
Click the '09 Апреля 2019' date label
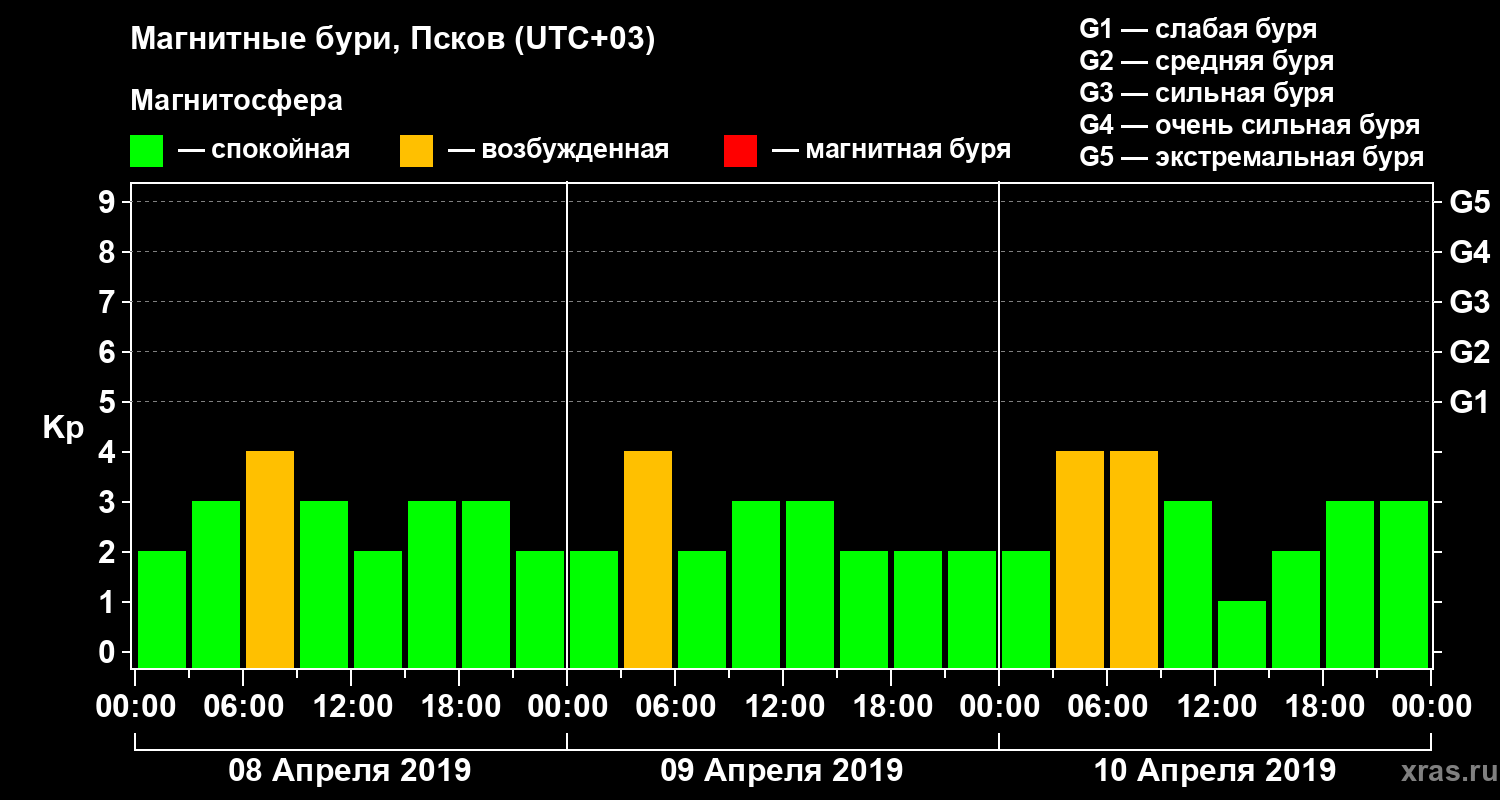click(x=782, y=771)
